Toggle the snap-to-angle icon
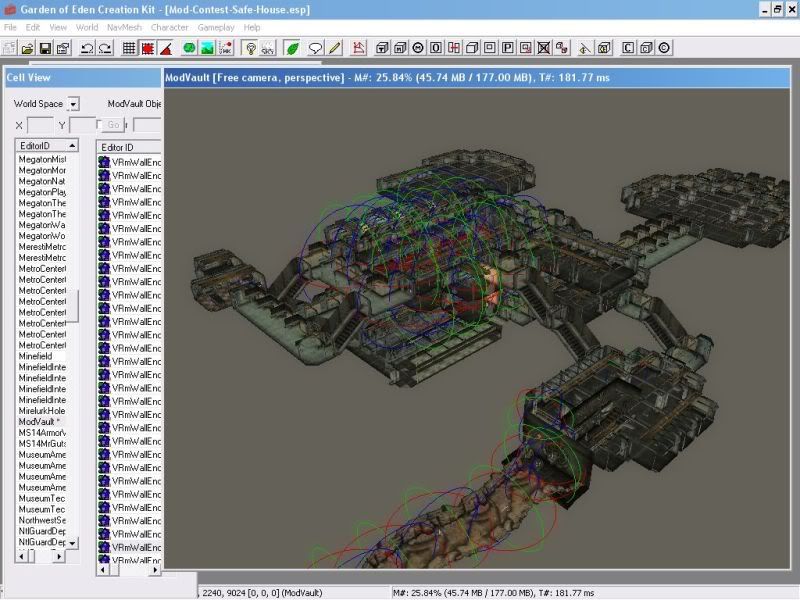 coord(166,48)
